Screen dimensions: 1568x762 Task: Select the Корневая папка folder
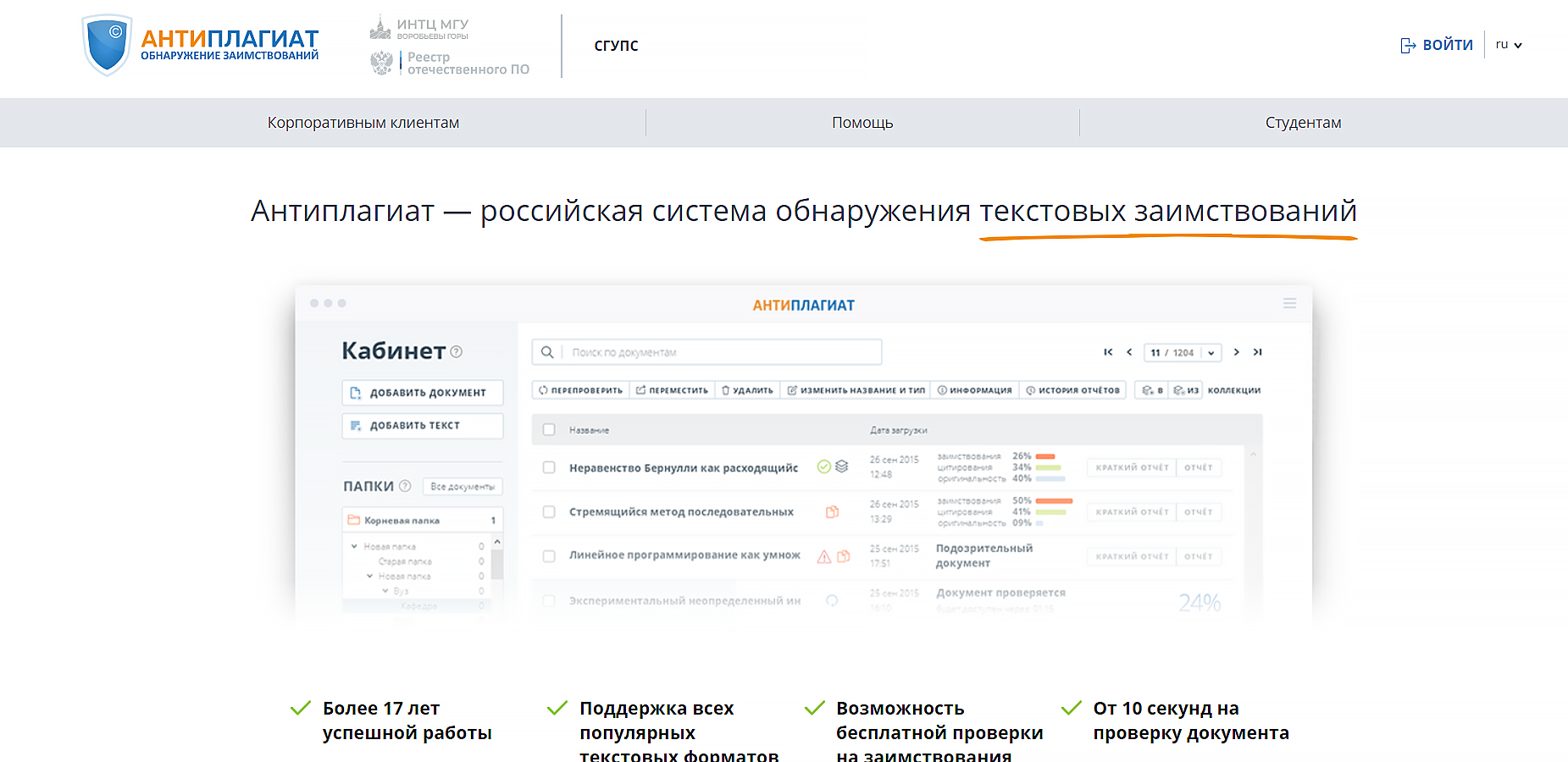click(x=423, y=520)
